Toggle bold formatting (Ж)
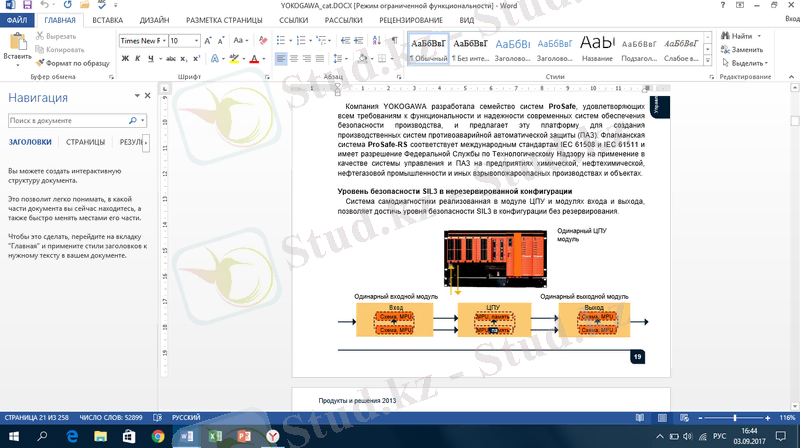800x448 pixels. [x=125, y=59]
